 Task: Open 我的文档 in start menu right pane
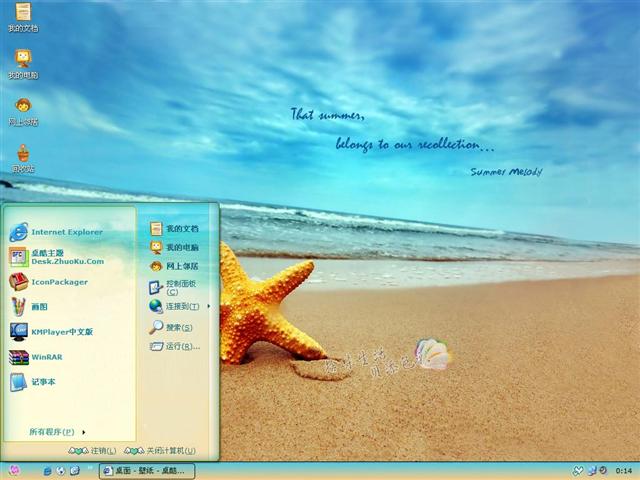coord(174,229)
